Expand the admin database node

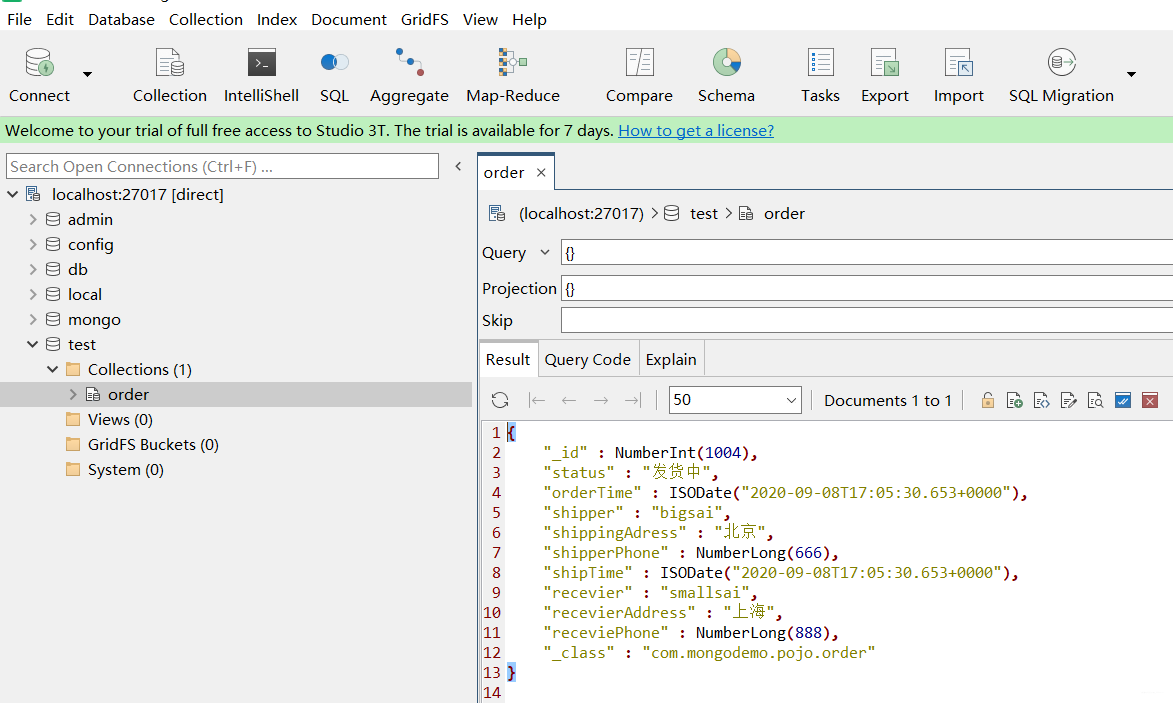33,220
